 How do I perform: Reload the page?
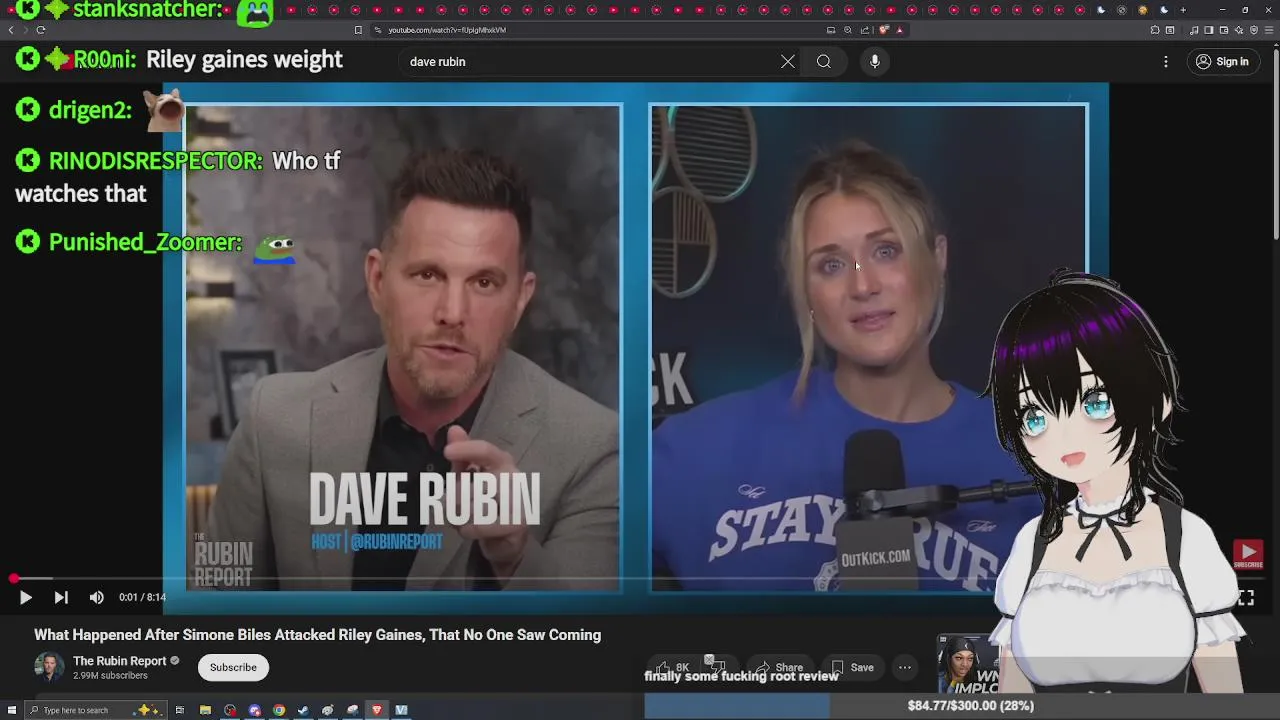(x=40, y=30)
